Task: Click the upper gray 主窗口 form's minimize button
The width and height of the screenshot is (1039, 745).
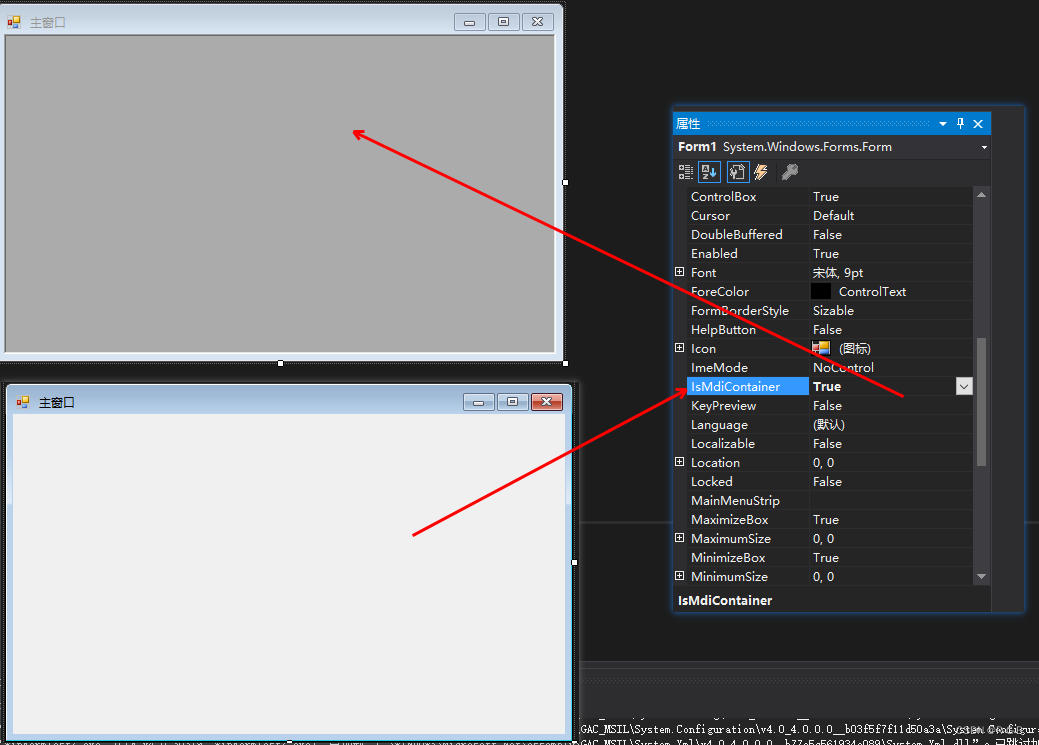Action: [x=470, y=22]
